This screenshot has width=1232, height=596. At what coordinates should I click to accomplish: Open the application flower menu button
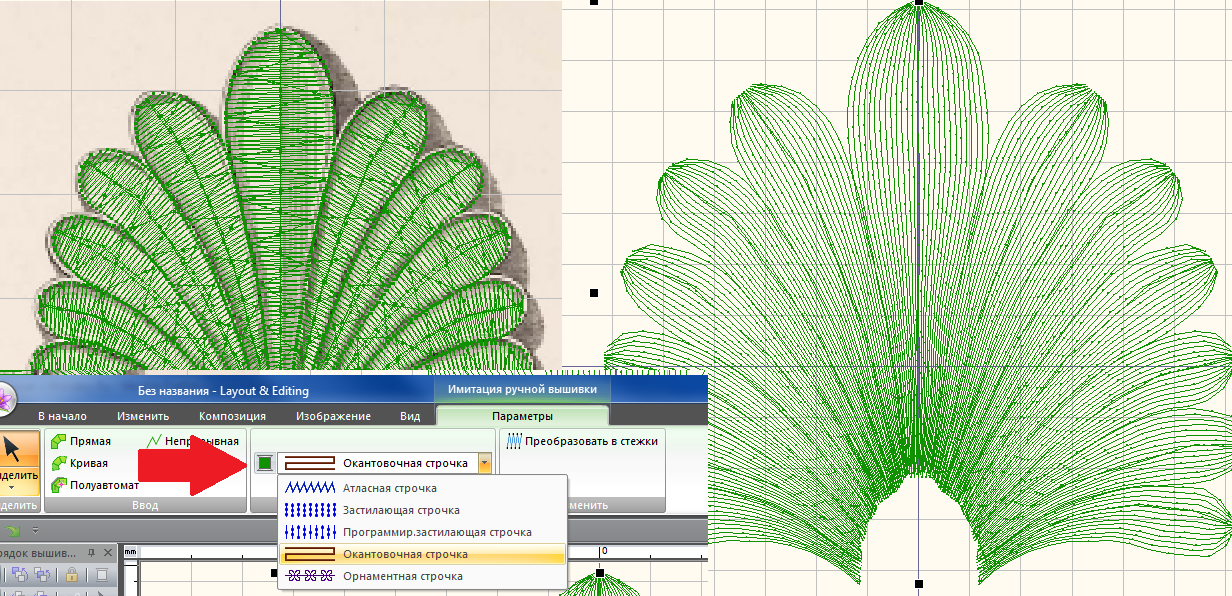[x=6, y=397]
